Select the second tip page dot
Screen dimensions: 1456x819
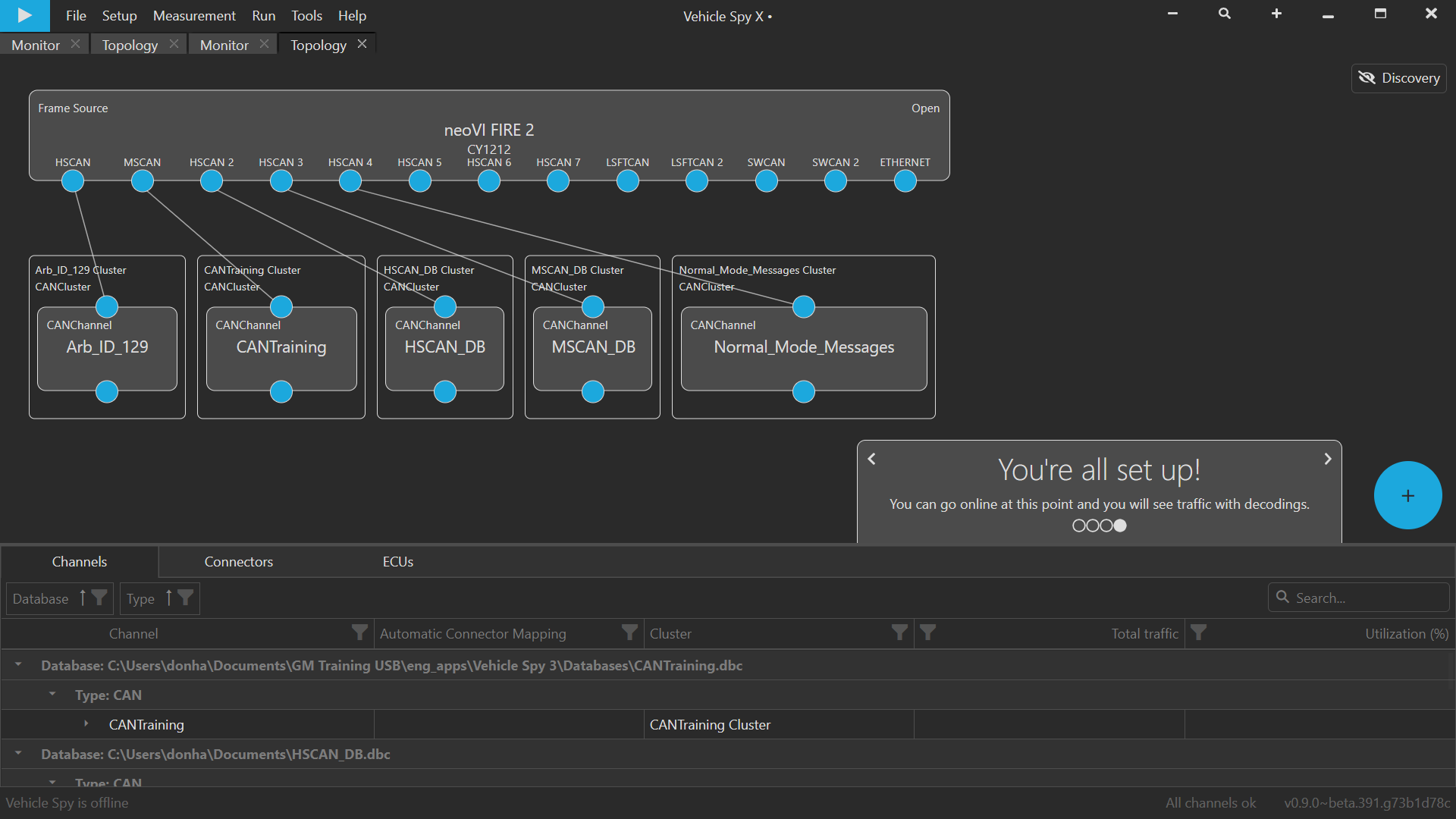[x=1093, y=526]
